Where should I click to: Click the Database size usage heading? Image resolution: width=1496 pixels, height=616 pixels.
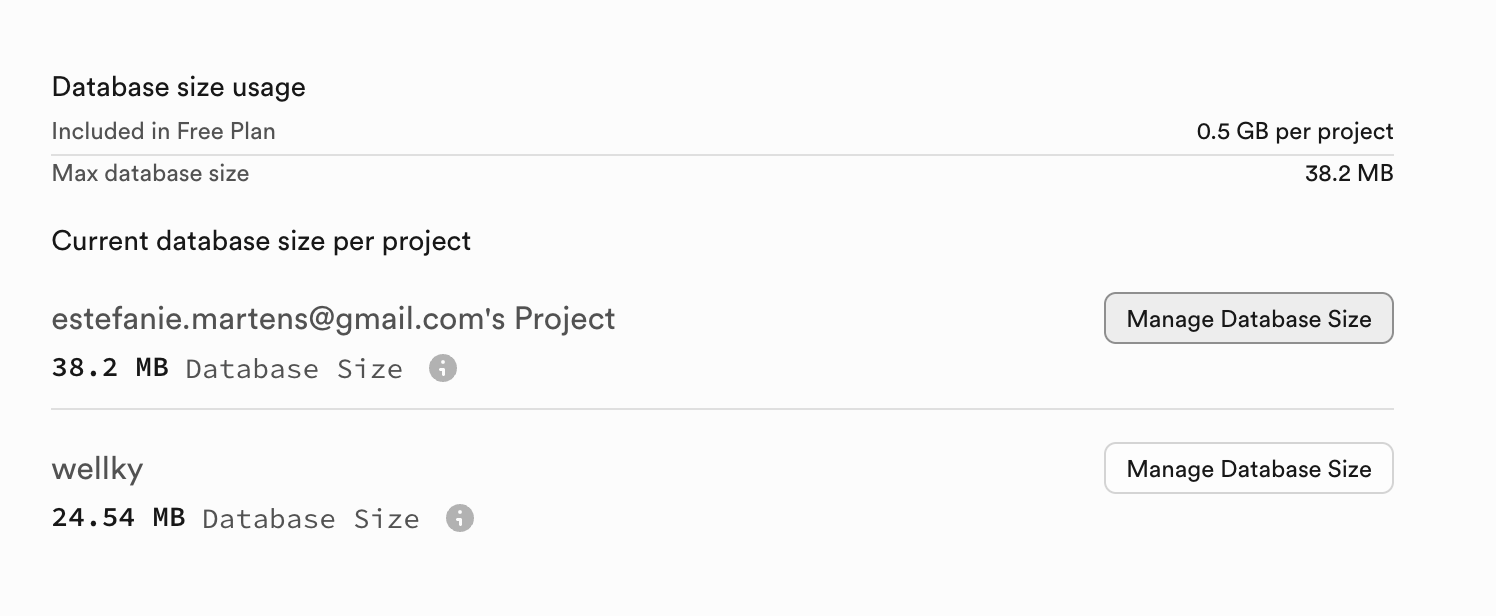point(178,88)
